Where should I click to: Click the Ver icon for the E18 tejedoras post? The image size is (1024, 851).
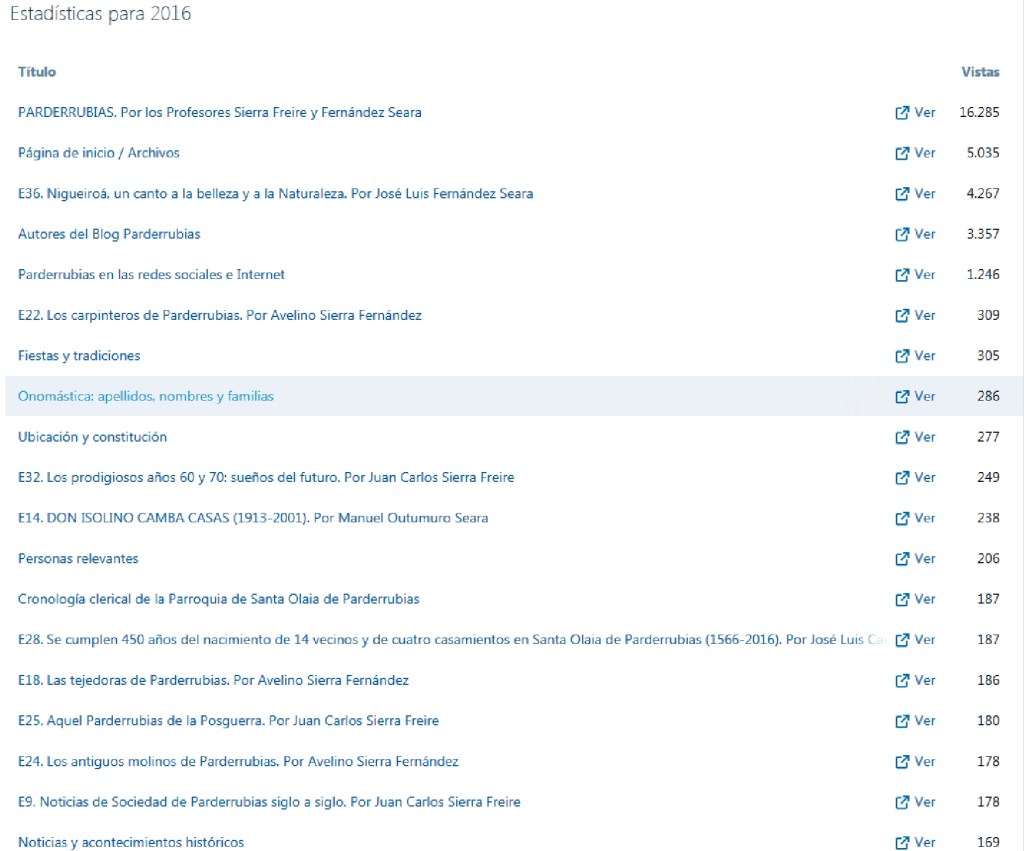tap(902, 681)
